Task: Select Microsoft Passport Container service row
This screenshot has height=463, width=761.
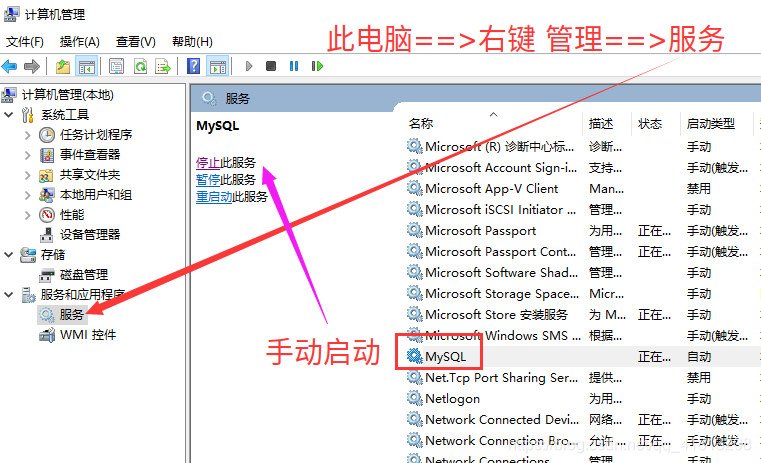Action: [582, 252]
